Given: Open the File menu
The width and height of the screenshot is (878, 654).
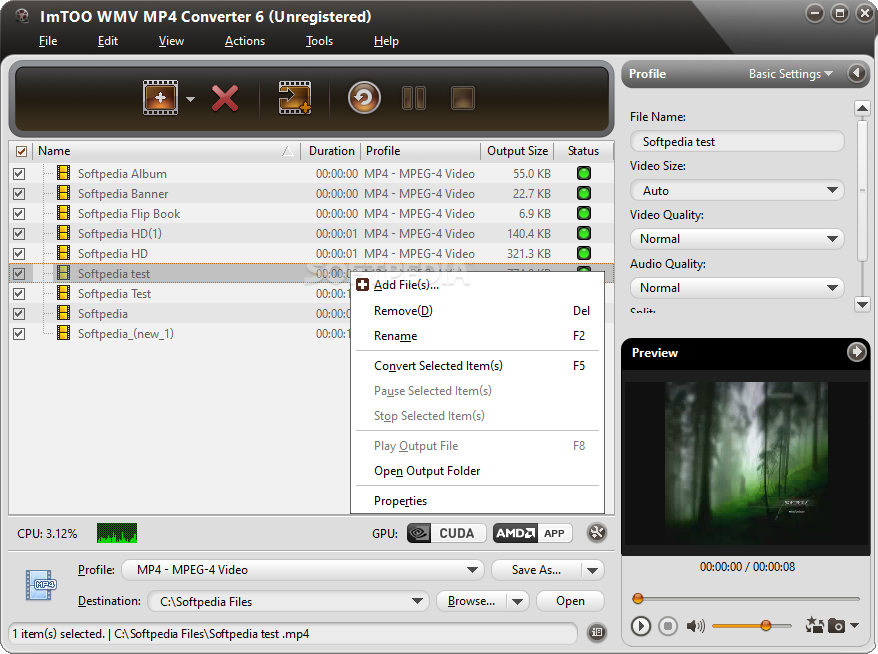Looking at the screenshot, I should [x=48, y=41].
